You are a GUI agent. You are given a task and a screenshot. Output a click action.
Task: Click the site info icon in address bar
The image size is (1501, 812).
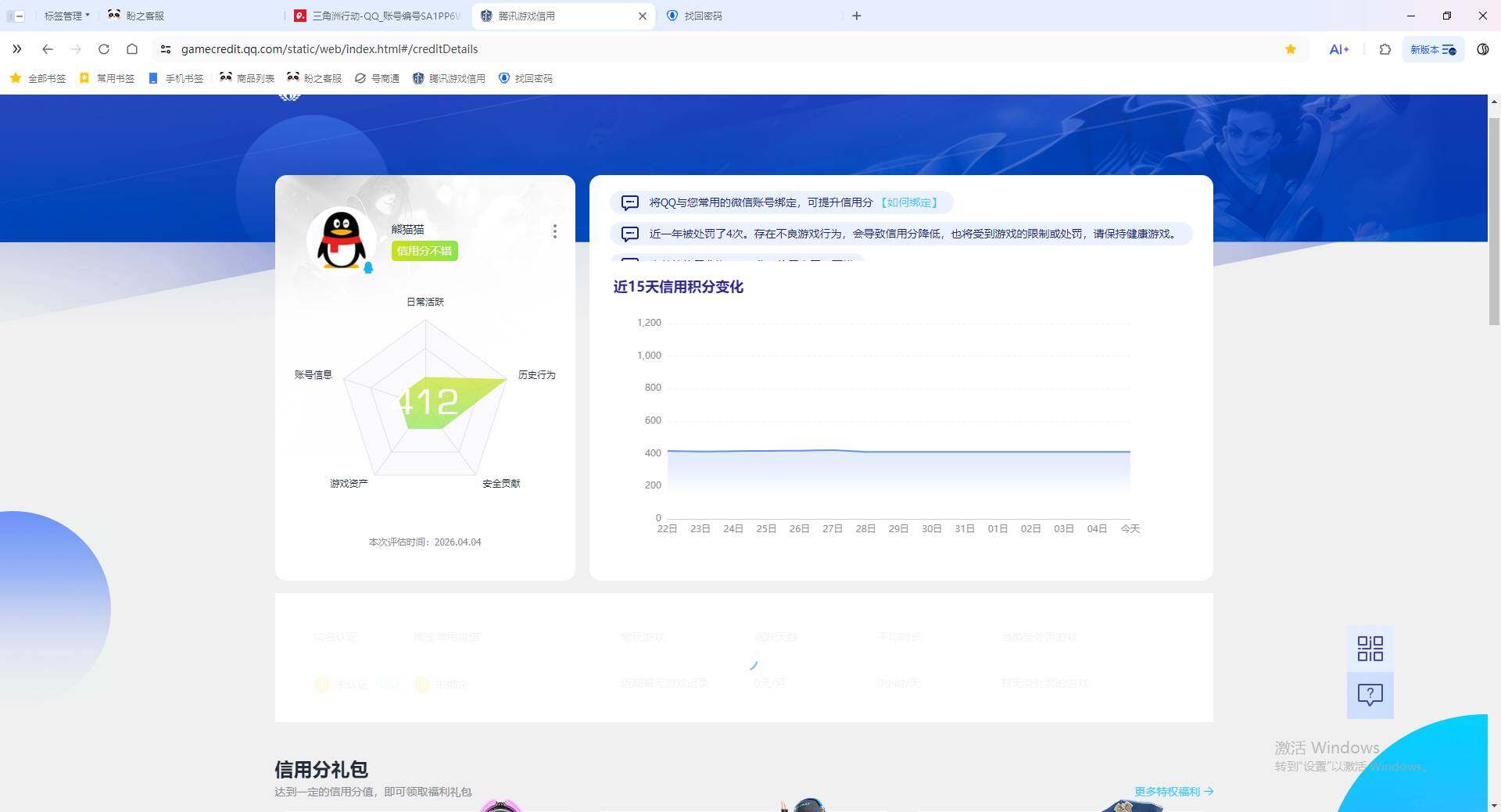(x=165, y=49)
